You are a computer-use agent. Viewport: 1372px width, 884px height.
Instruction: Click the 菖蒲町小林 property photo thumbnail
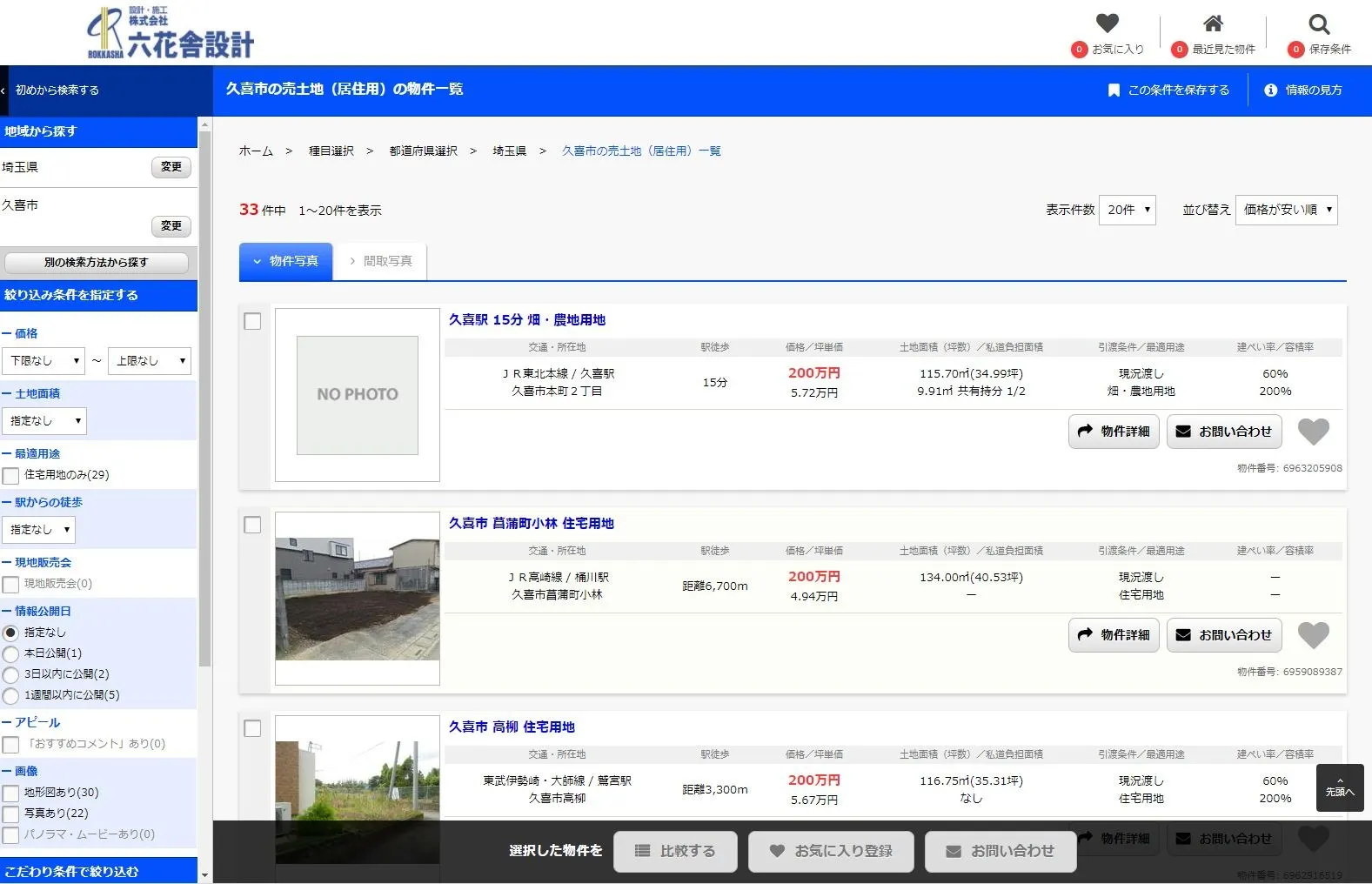357,599
